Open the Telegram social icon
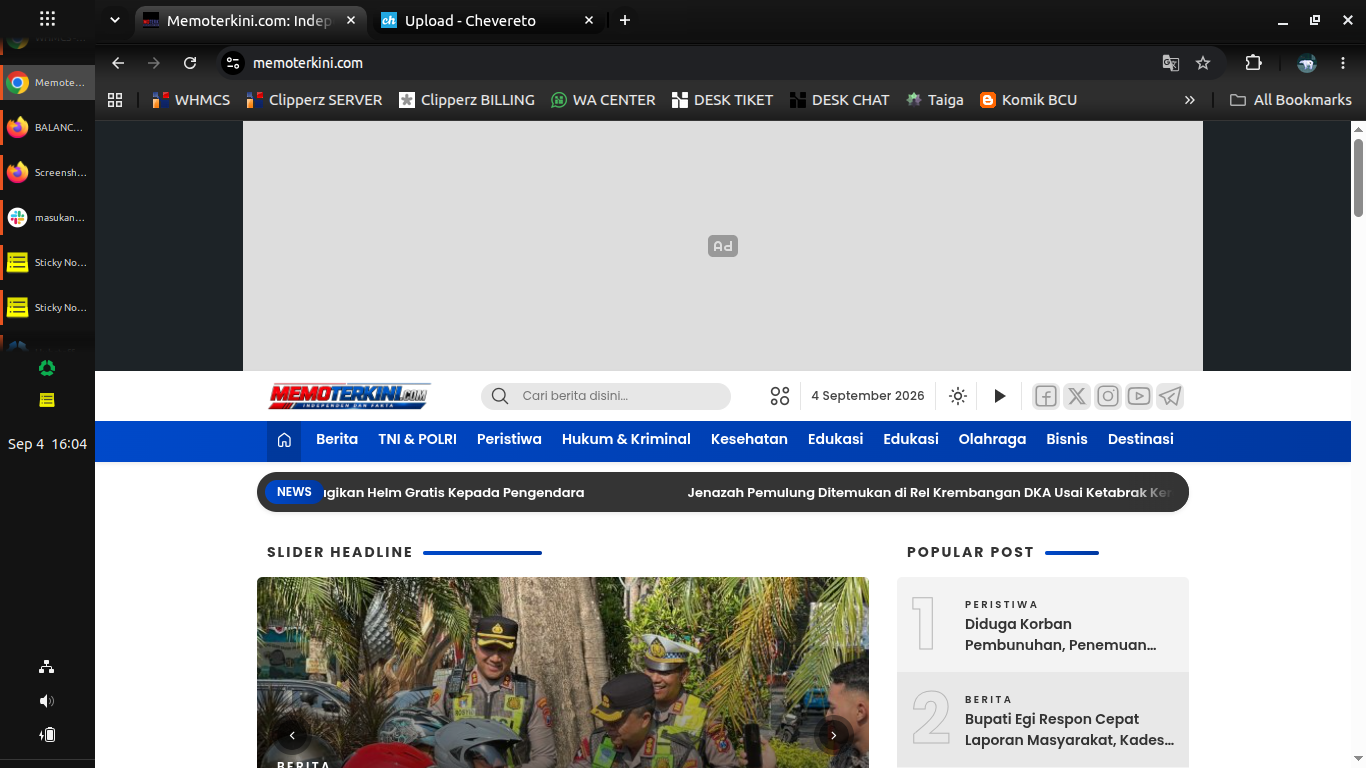Image resolution: width=1366 pixels, height=768 pixels. [1170, 396]
